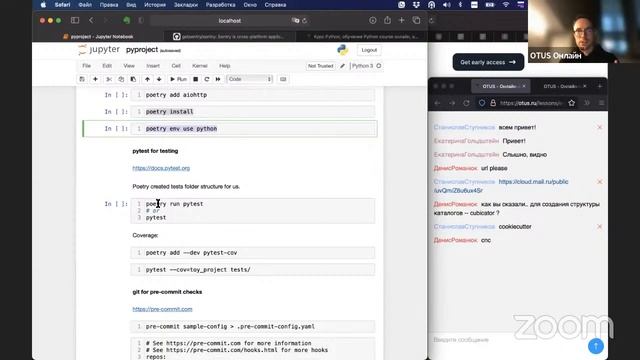Rename notebook by clicking pyproject title
Image resolution: width=640 pixels, height=360 pixels.
click(x=142, y=50)
